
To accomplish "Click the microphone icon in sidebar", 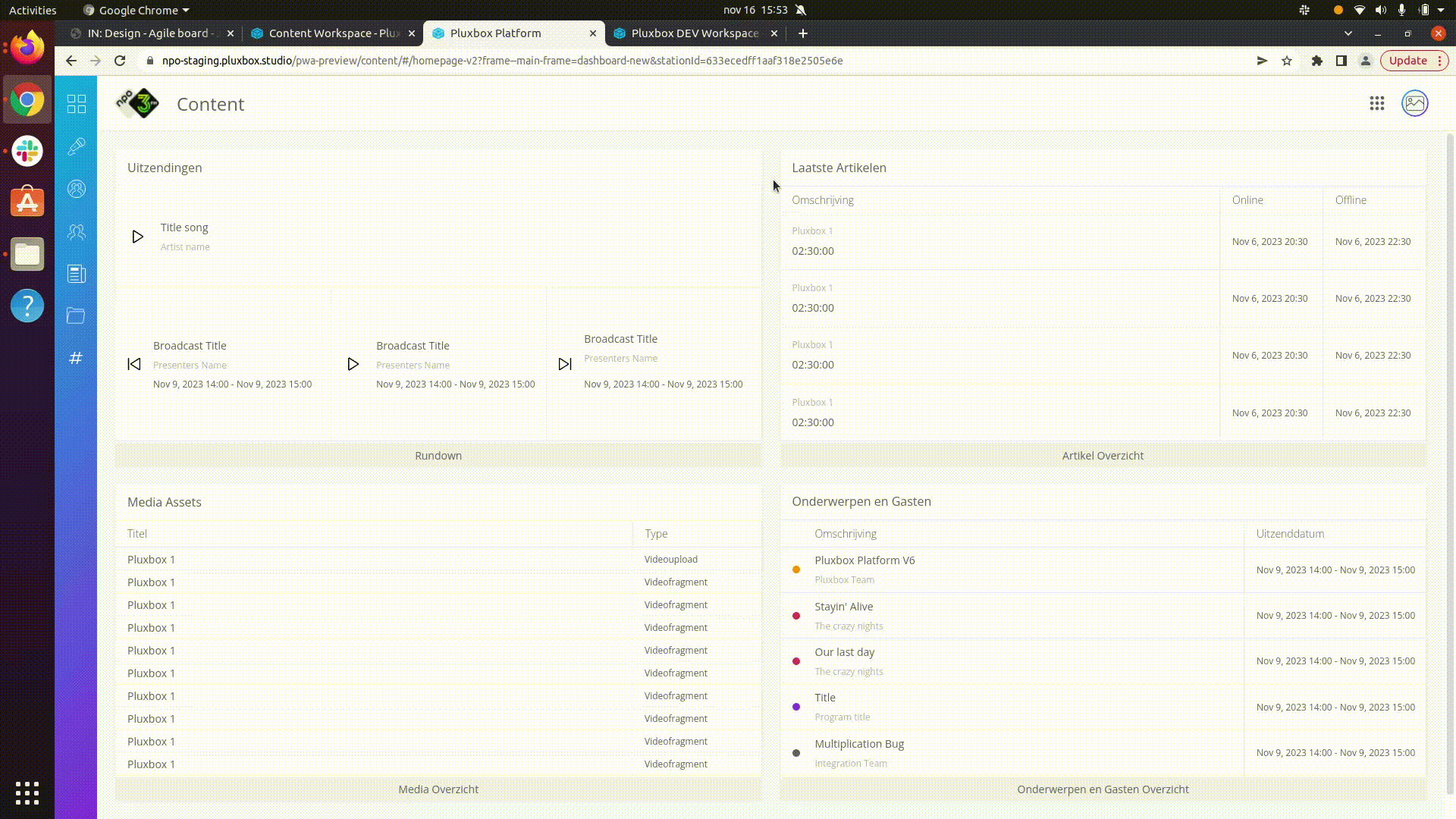I will 77,146.
